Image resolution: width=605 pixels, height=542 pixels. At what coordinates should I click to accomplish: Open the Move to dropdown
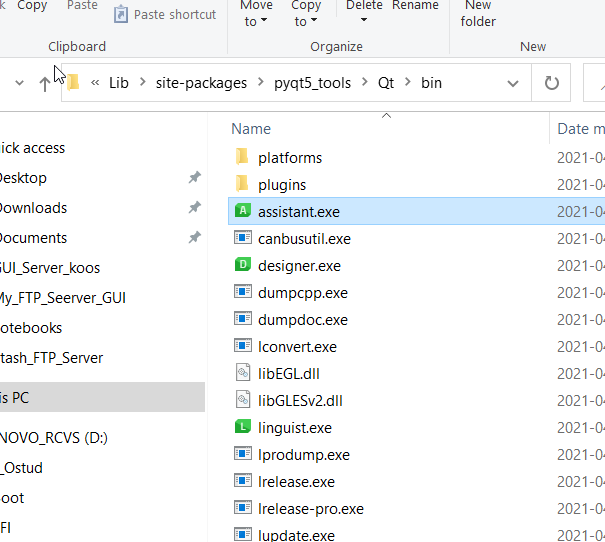[x=256, y=14]
